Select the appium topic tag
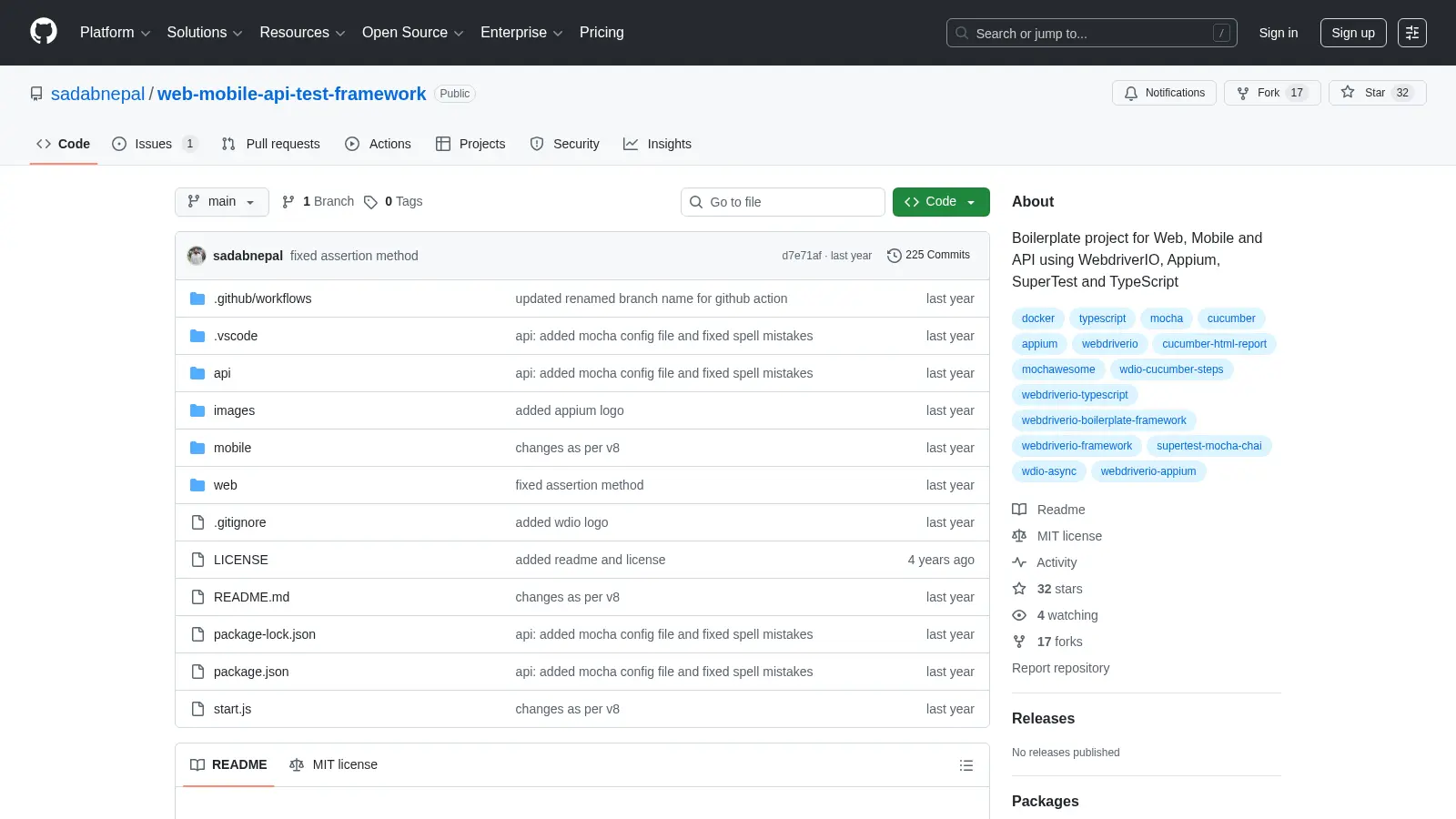Screen dimensions: 1456x819 click(1039, 344)
